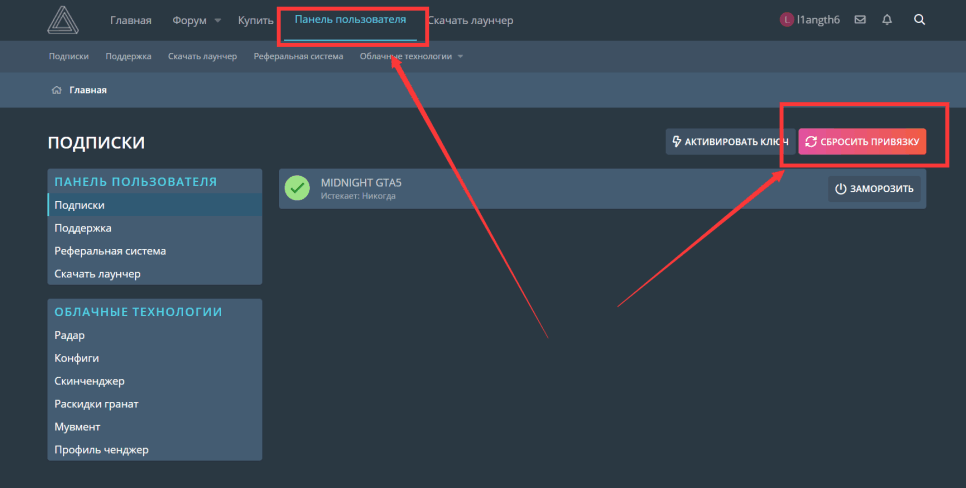Open Реферальная система in sidebar
The height and width of the screenshot is (488, 966).
110,251
